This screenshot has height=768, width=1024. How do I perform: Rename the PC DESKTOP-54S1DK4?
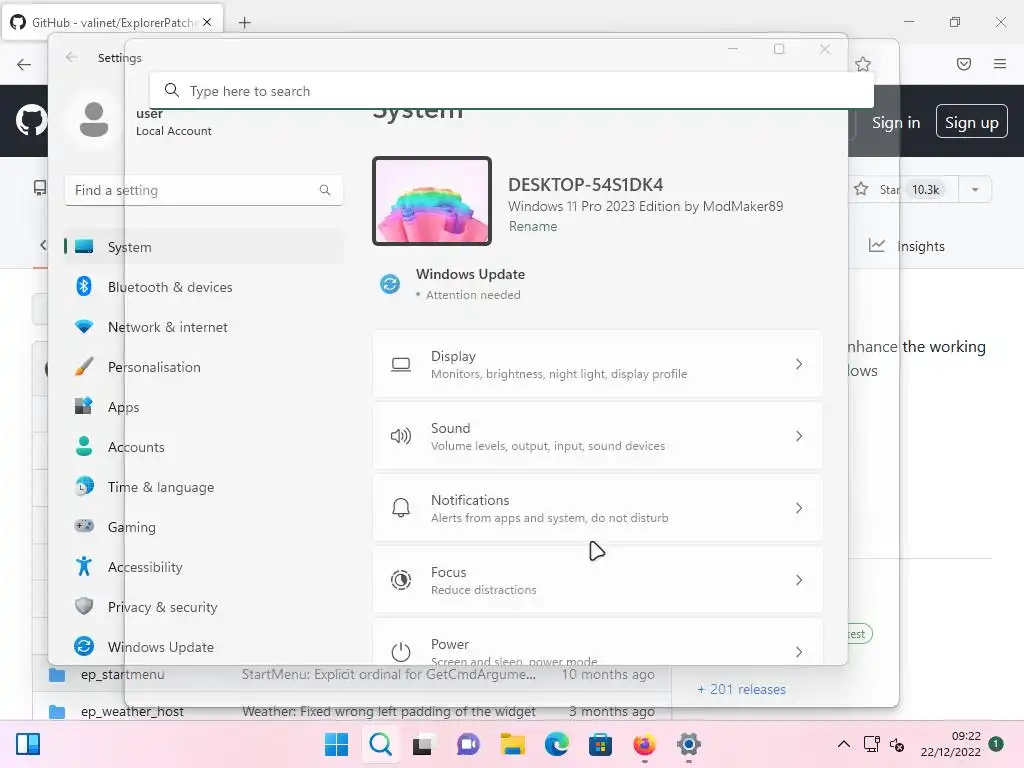(533, 226)
